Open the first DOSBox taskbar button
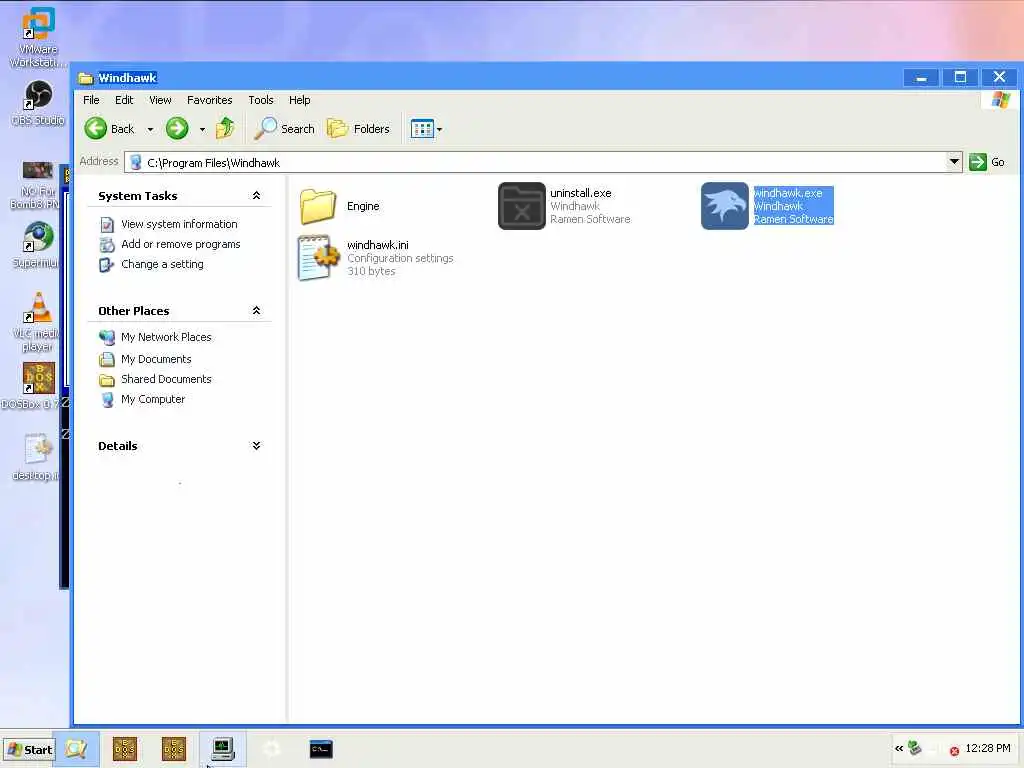 pyautogui.click(x=125, y=749)
